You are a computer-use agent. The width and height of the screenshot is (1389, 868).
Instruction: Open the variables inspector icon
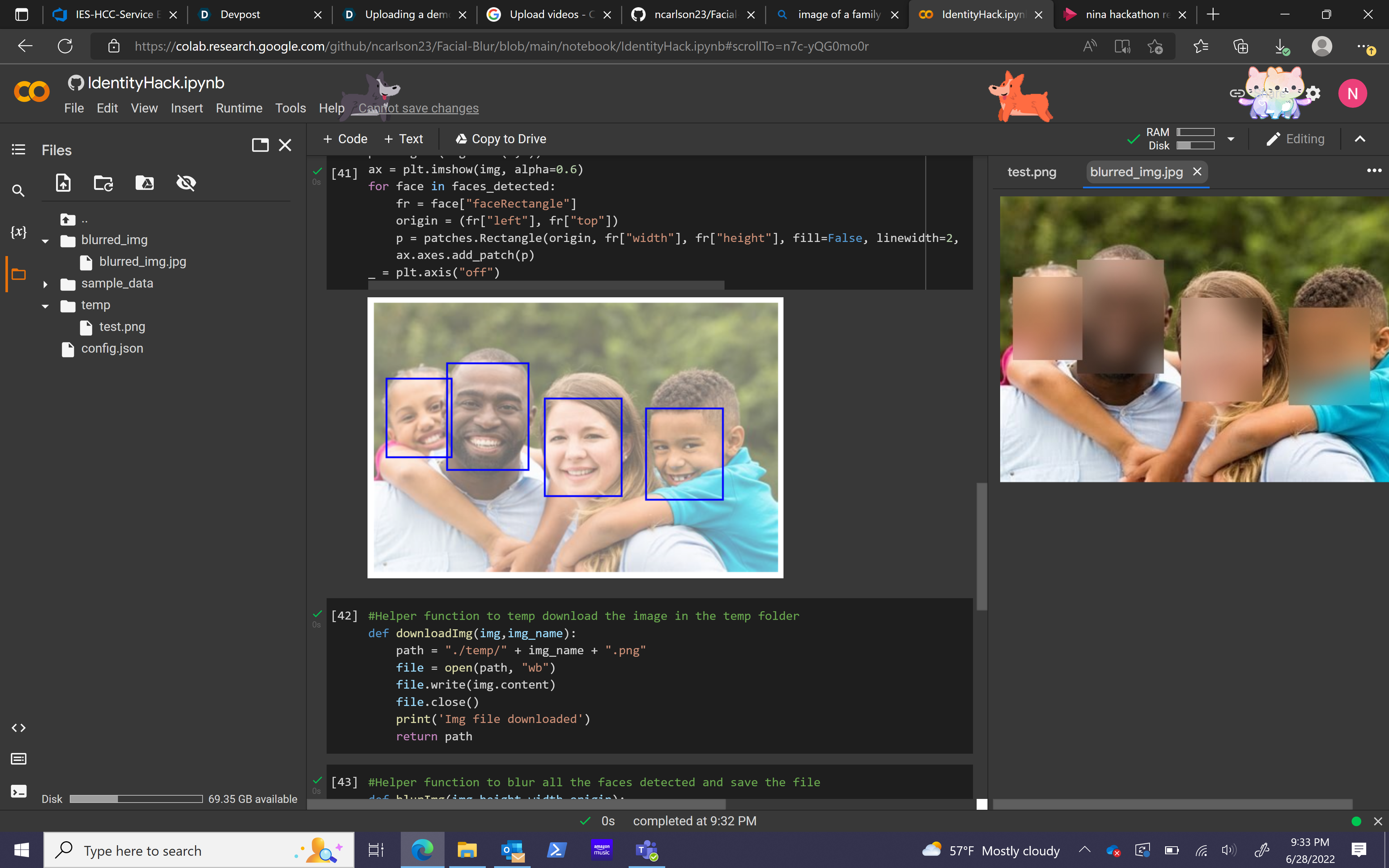18,232
